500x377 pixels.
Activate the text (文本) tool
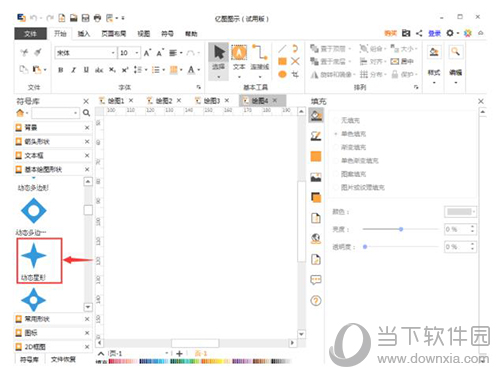pyautogui.click(x=239, y=62)
